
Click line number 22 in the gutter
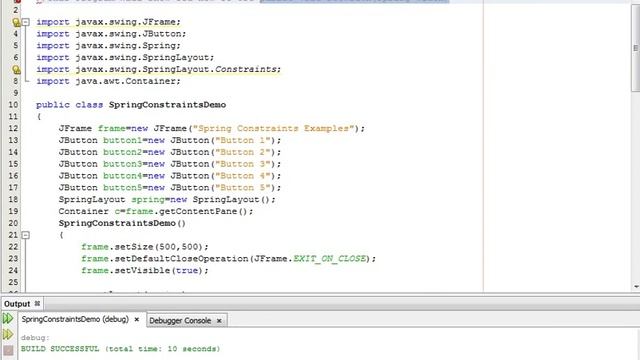point(13,247)
